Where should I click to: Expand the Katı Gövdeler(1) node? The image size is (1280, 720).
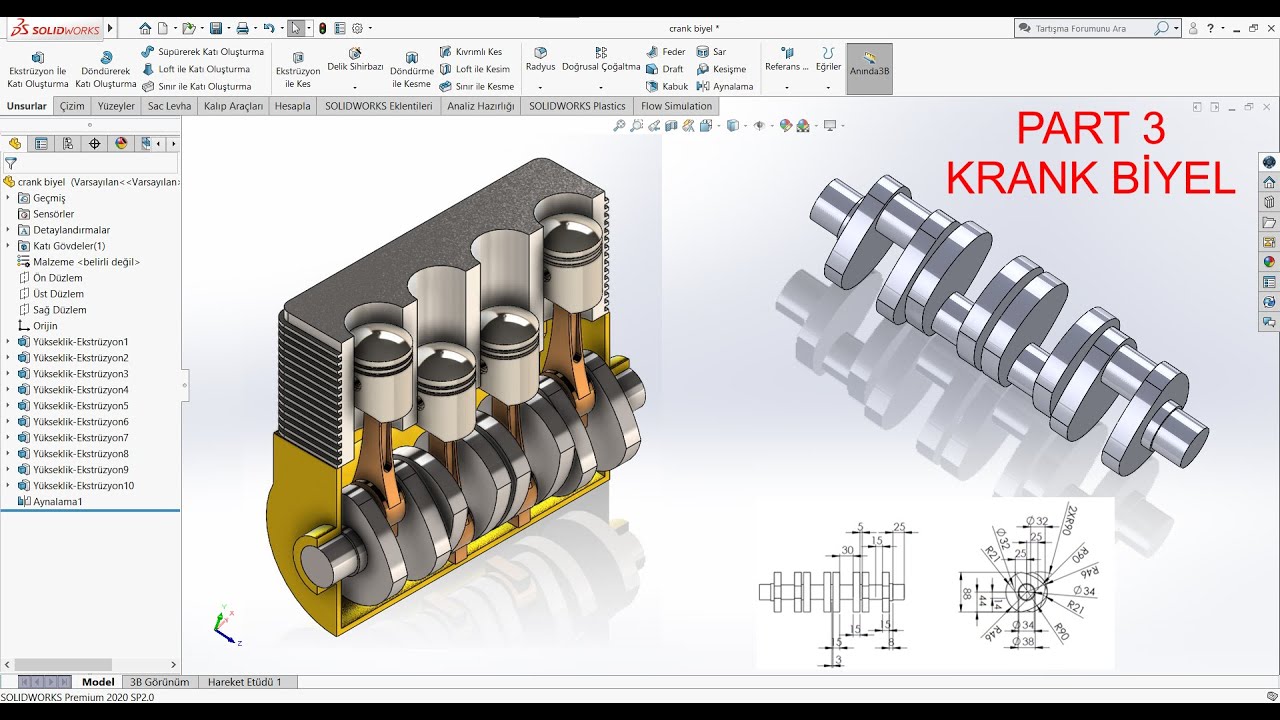8,246
